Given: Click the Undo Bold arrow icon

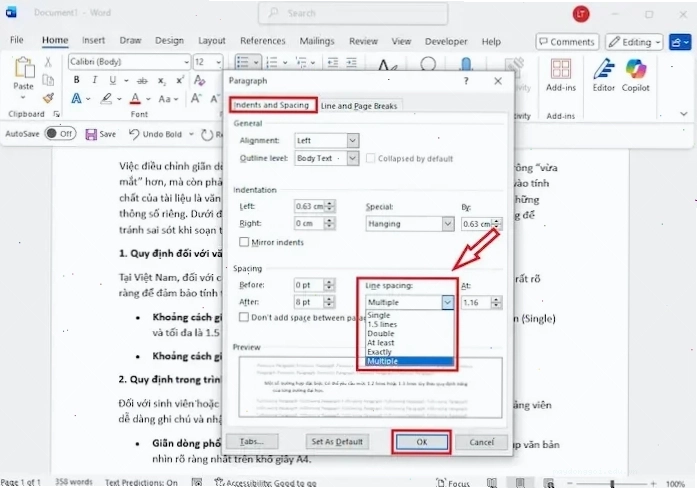Looking at the screenshot, I should click(x=134, y=134).
